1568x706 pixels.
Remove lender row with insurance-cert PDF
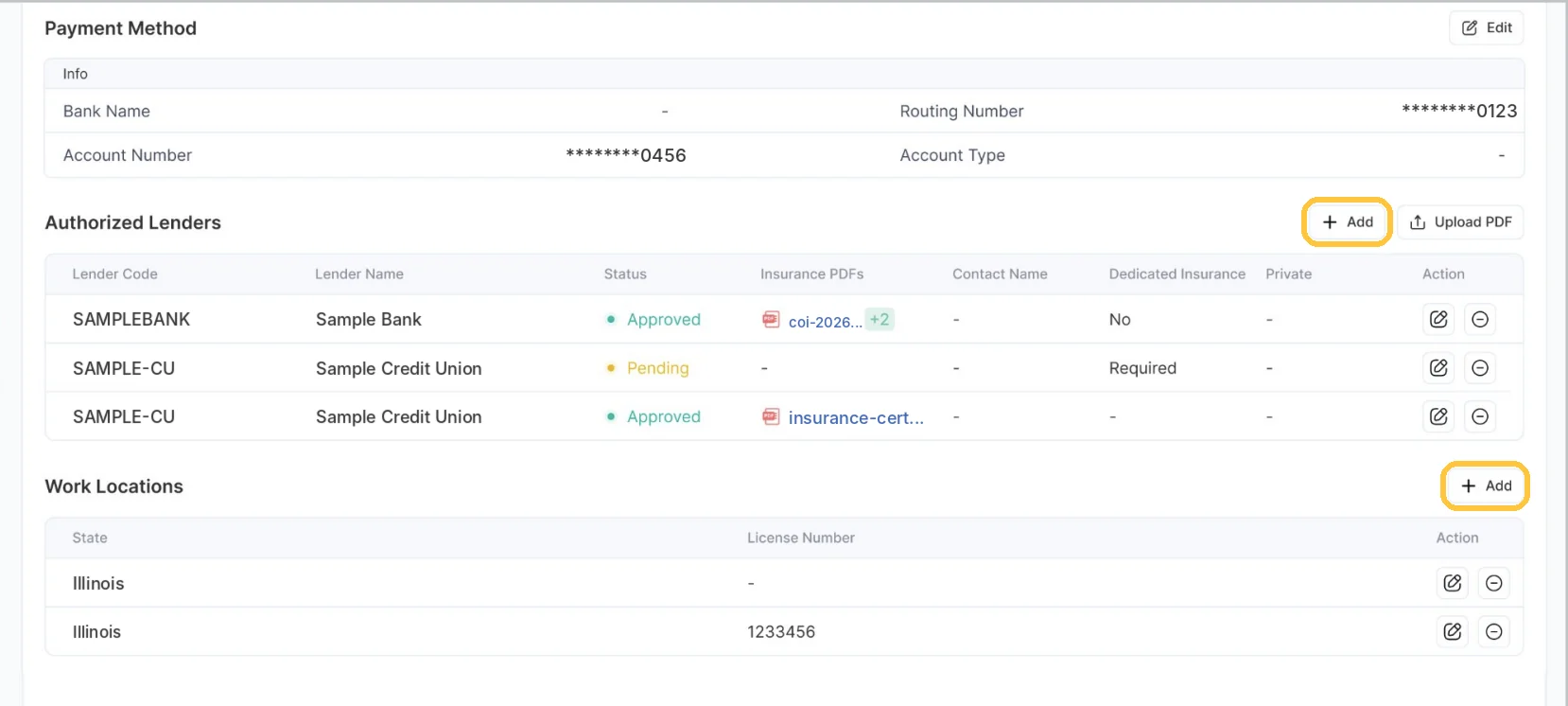[1480, 416]
